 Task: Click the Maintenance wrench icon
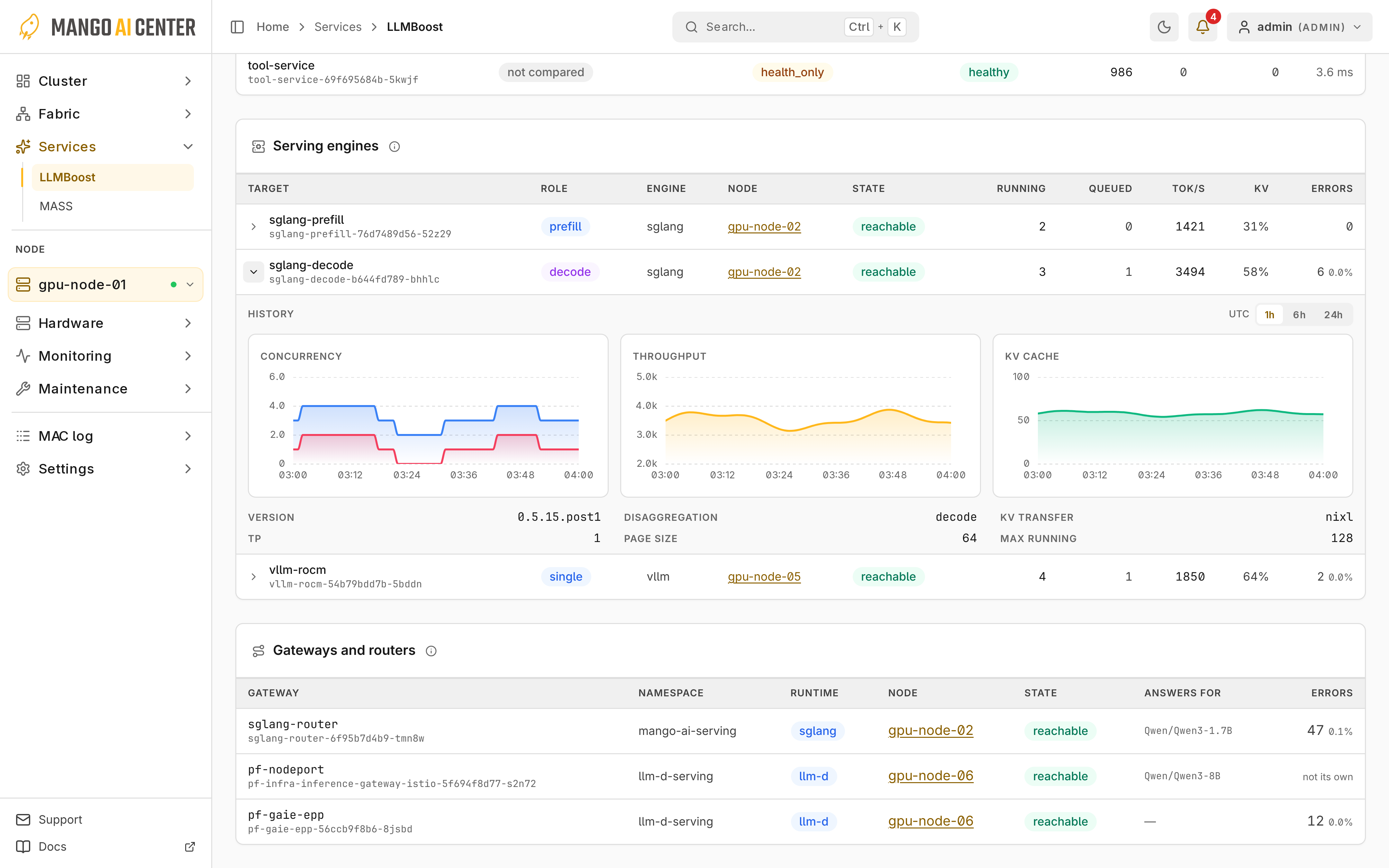[23, 389]
